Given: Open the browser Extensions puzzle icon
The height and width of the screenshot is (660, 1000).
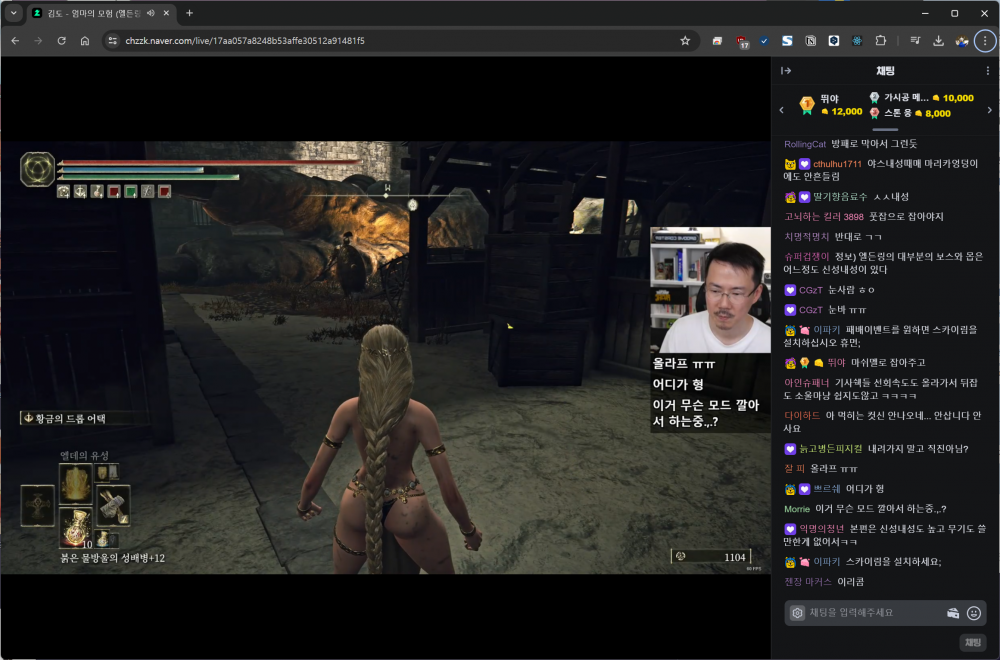Looking at the screenshot, I should (x=881, y=41).
